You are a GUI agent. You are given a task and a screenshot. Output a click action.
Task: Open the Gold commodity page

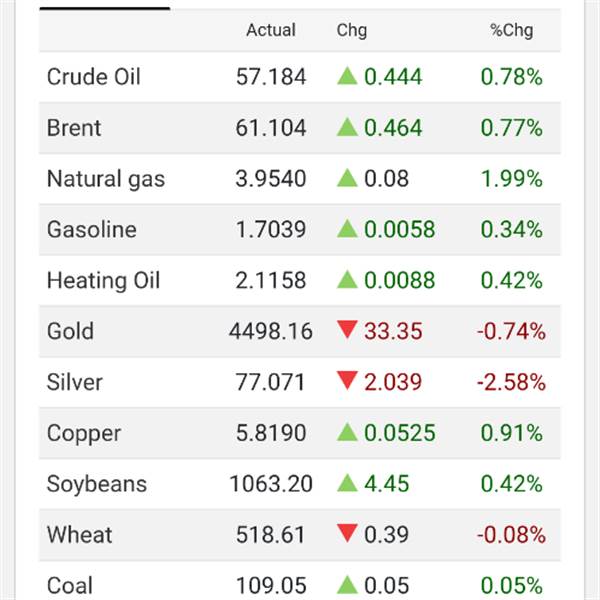[70, 331]
